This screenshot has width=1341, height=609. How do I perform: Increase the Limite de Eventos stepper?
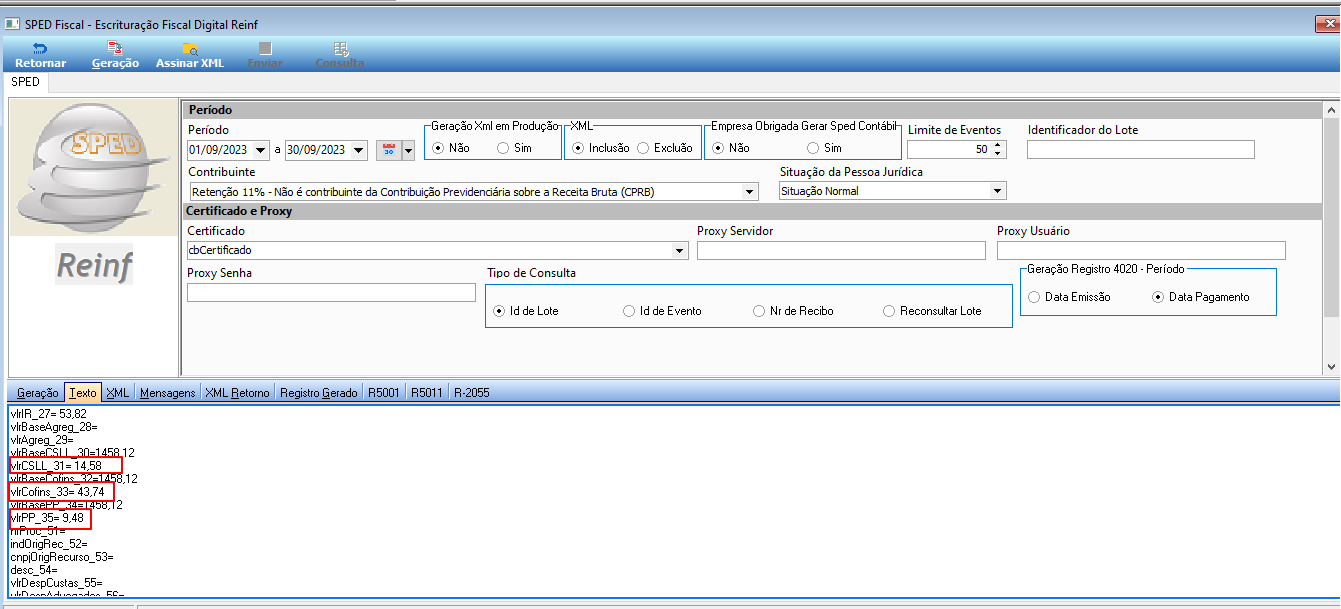point(999,145)
